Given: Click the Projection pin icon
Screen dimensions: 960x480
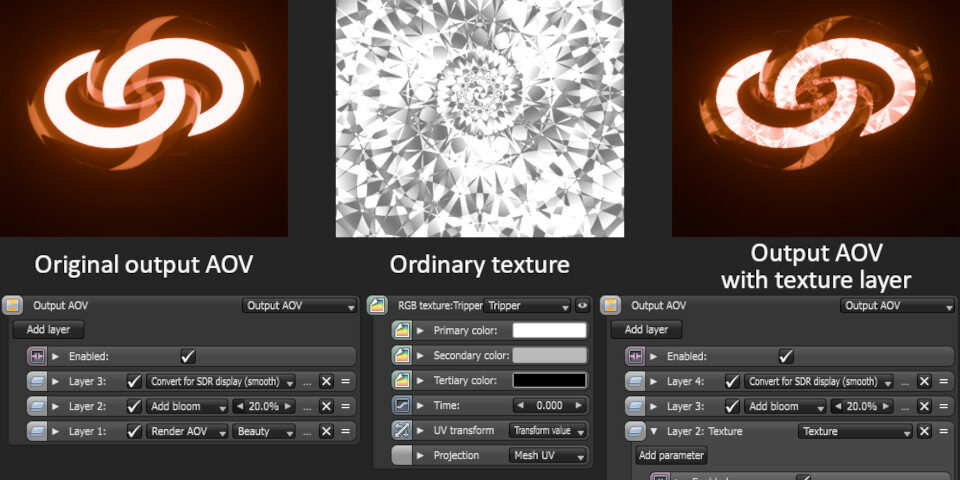Looking at the screenshot, I should click(x=402, y=456).
